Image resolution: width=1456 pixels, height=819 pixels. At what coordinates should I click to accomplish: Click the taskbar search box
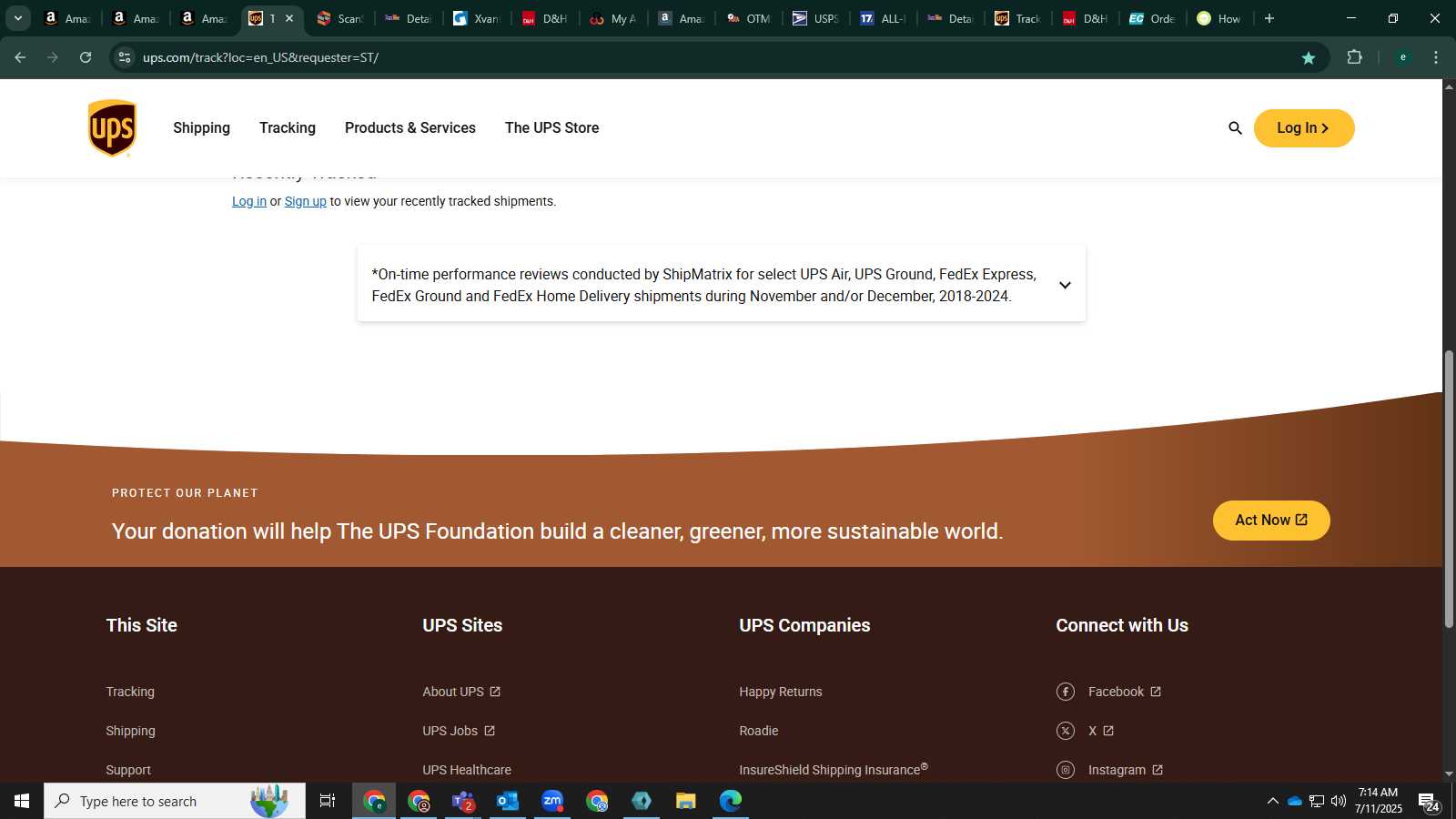(175, 801)
